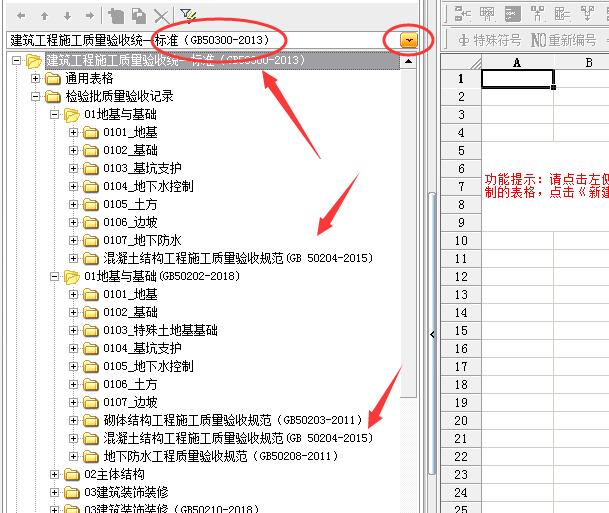Click spreadsheet cell A1
609x513 pixels.
[517, 79]
